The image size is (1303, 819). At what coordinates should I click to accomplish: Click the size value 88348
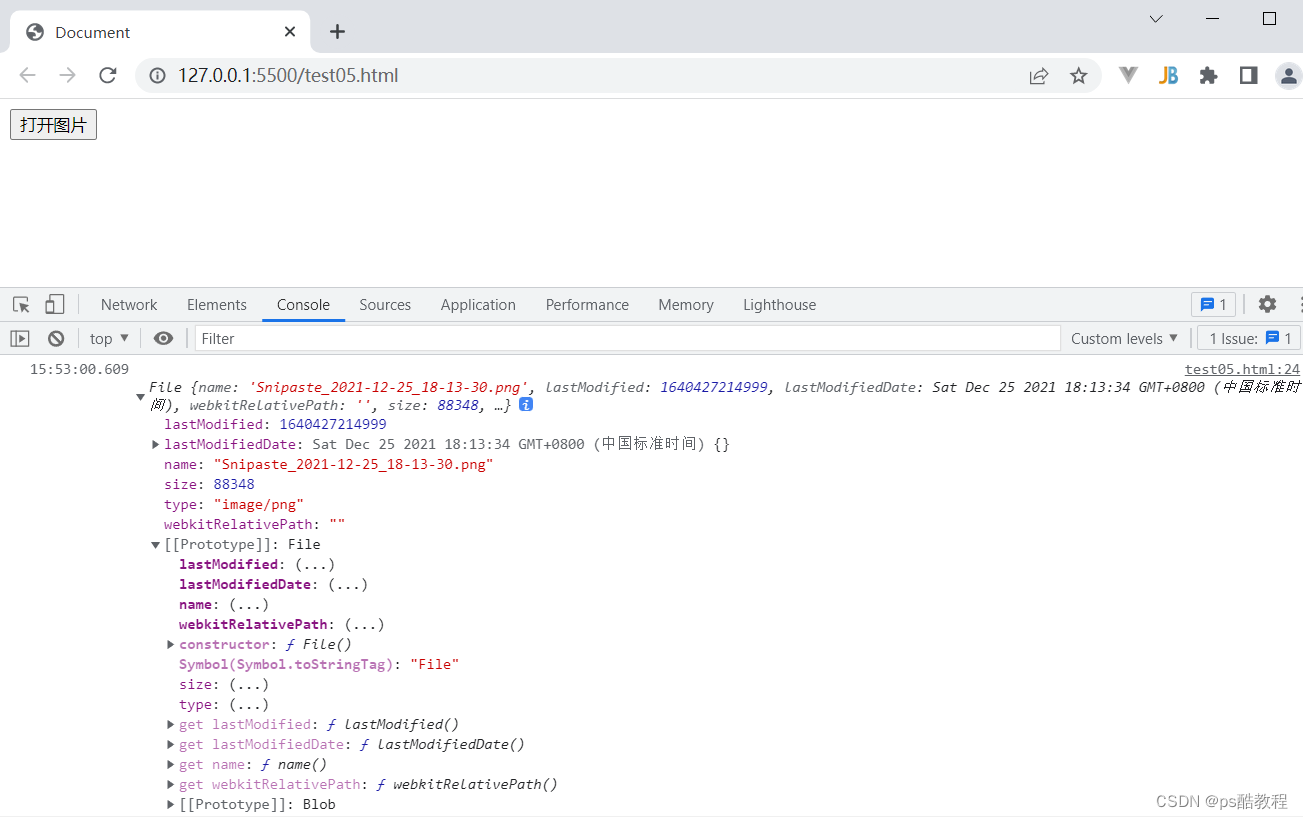[234, 485]
